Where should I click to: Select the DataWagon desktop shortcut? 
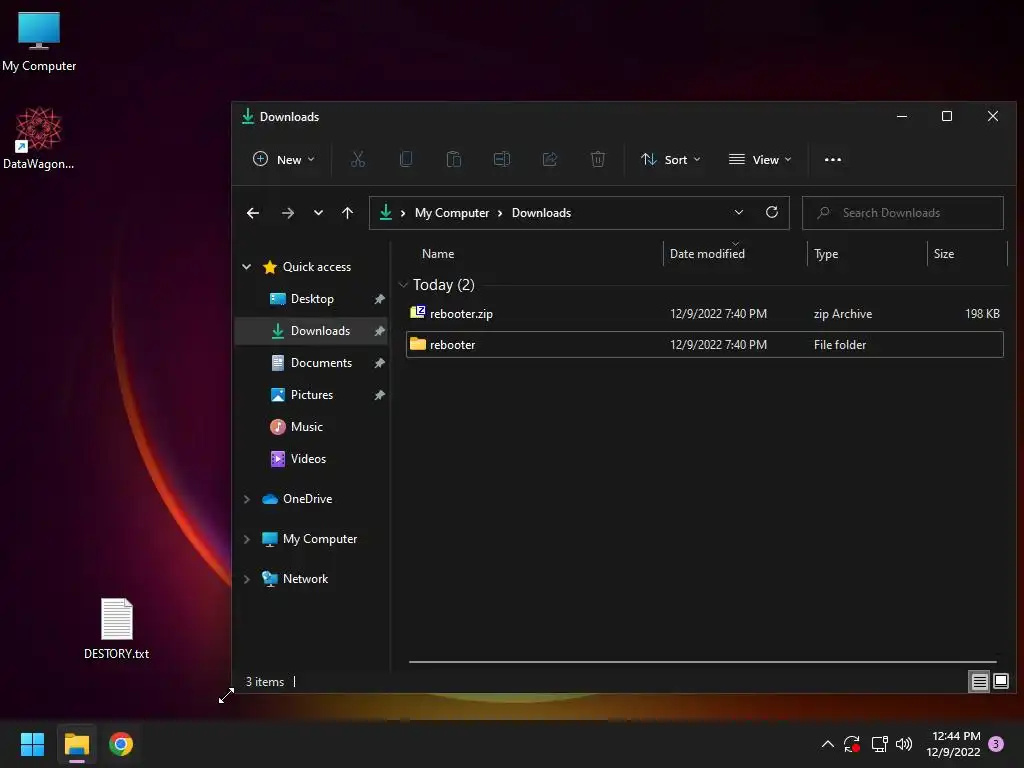point(39,138)
